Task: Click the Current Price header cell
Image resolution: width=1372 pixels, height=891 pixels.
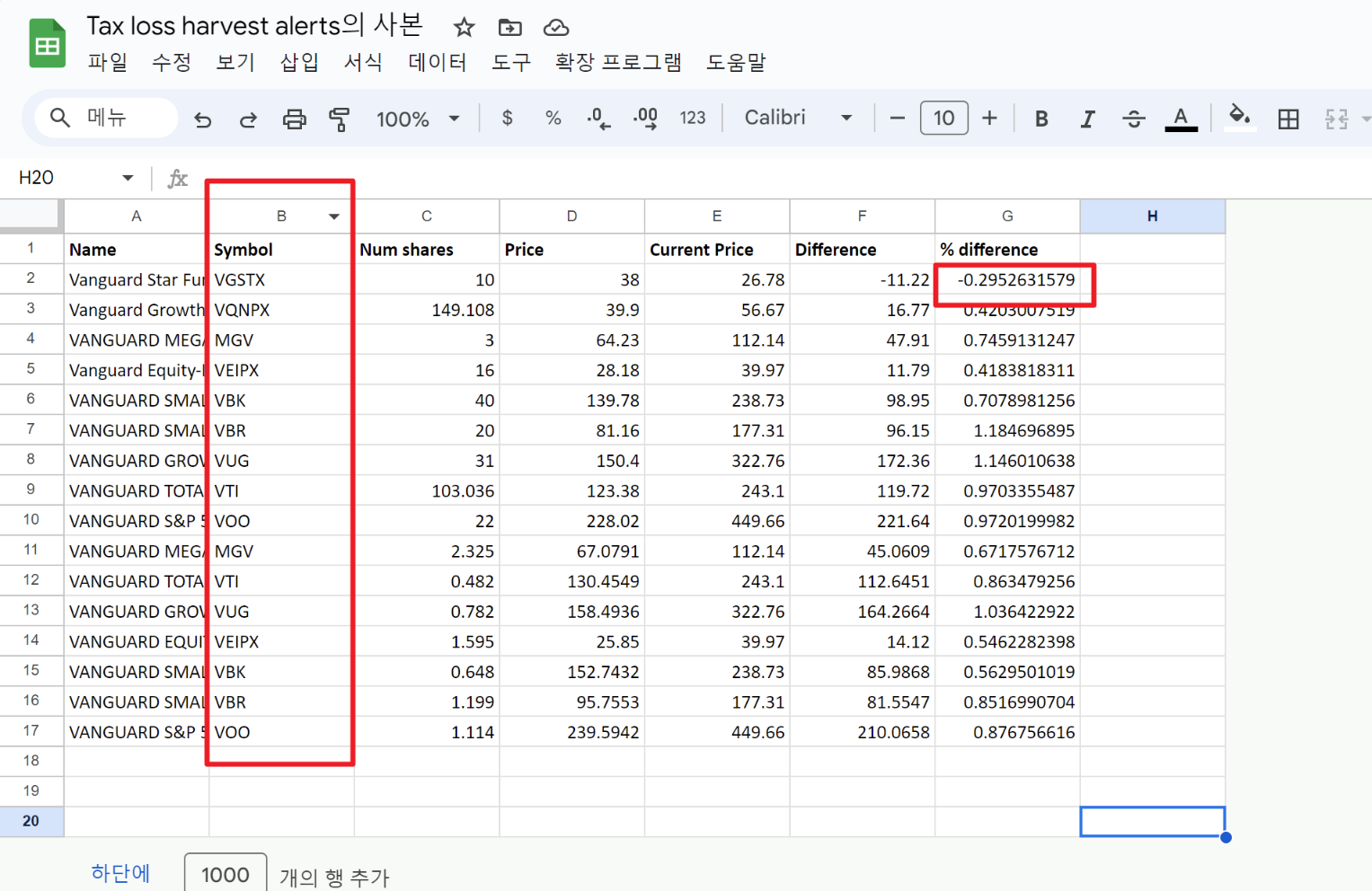Action: 717,250
